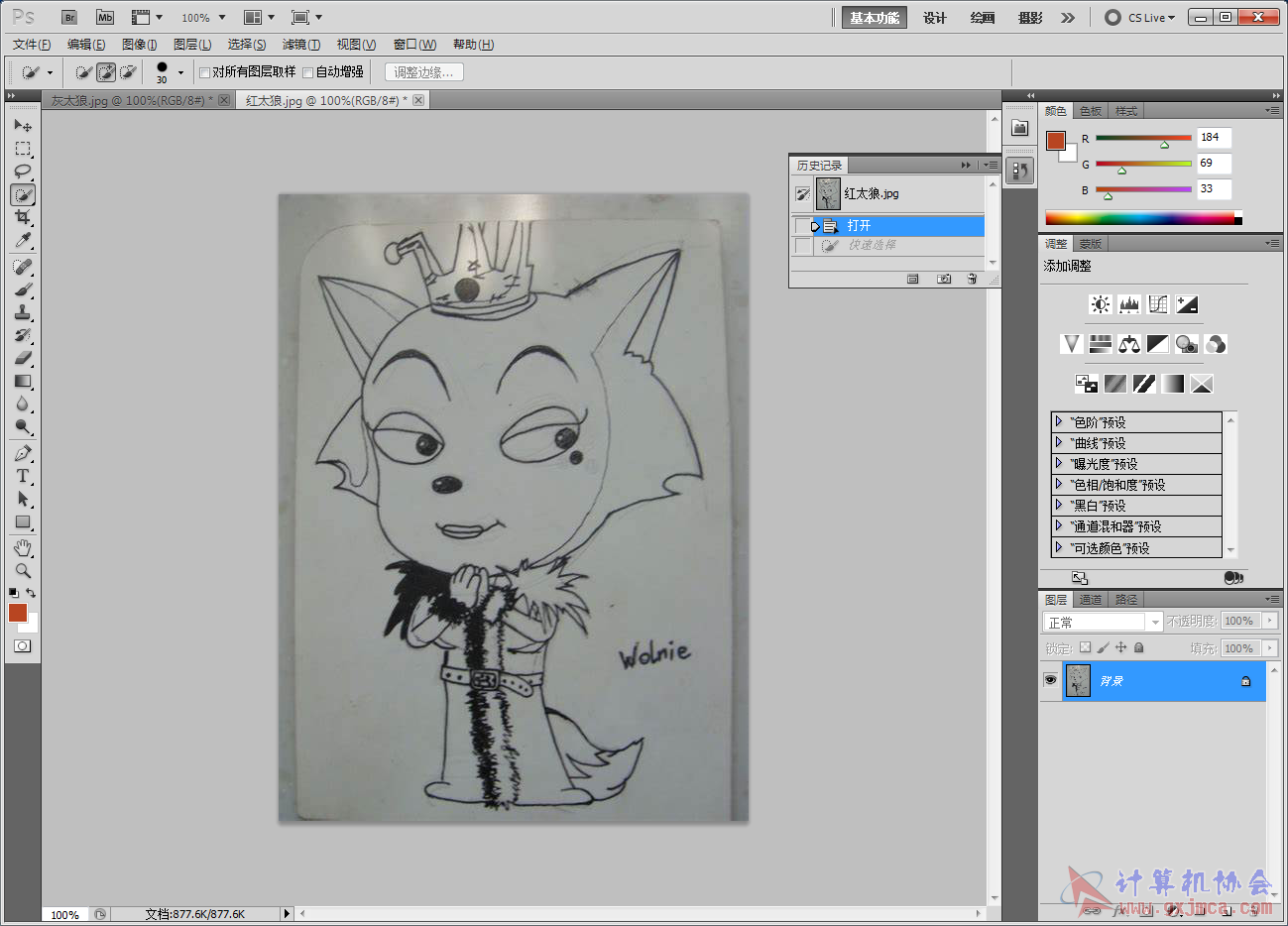
Task: Switch to 设计 workspace
Action: point(934,18)
